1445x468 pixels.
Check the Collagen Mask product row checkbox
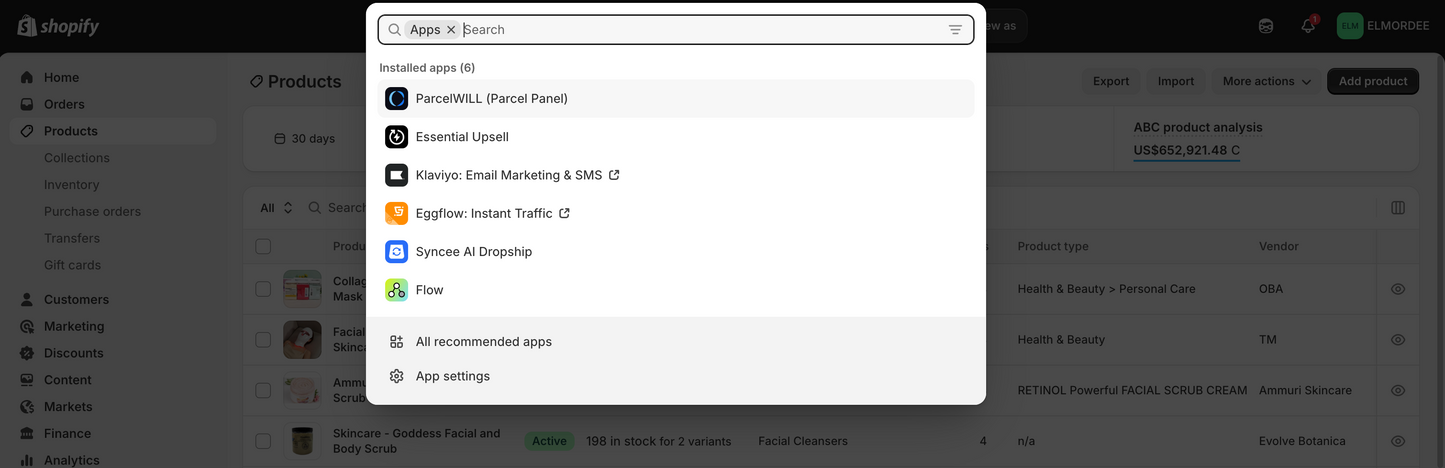263,289
